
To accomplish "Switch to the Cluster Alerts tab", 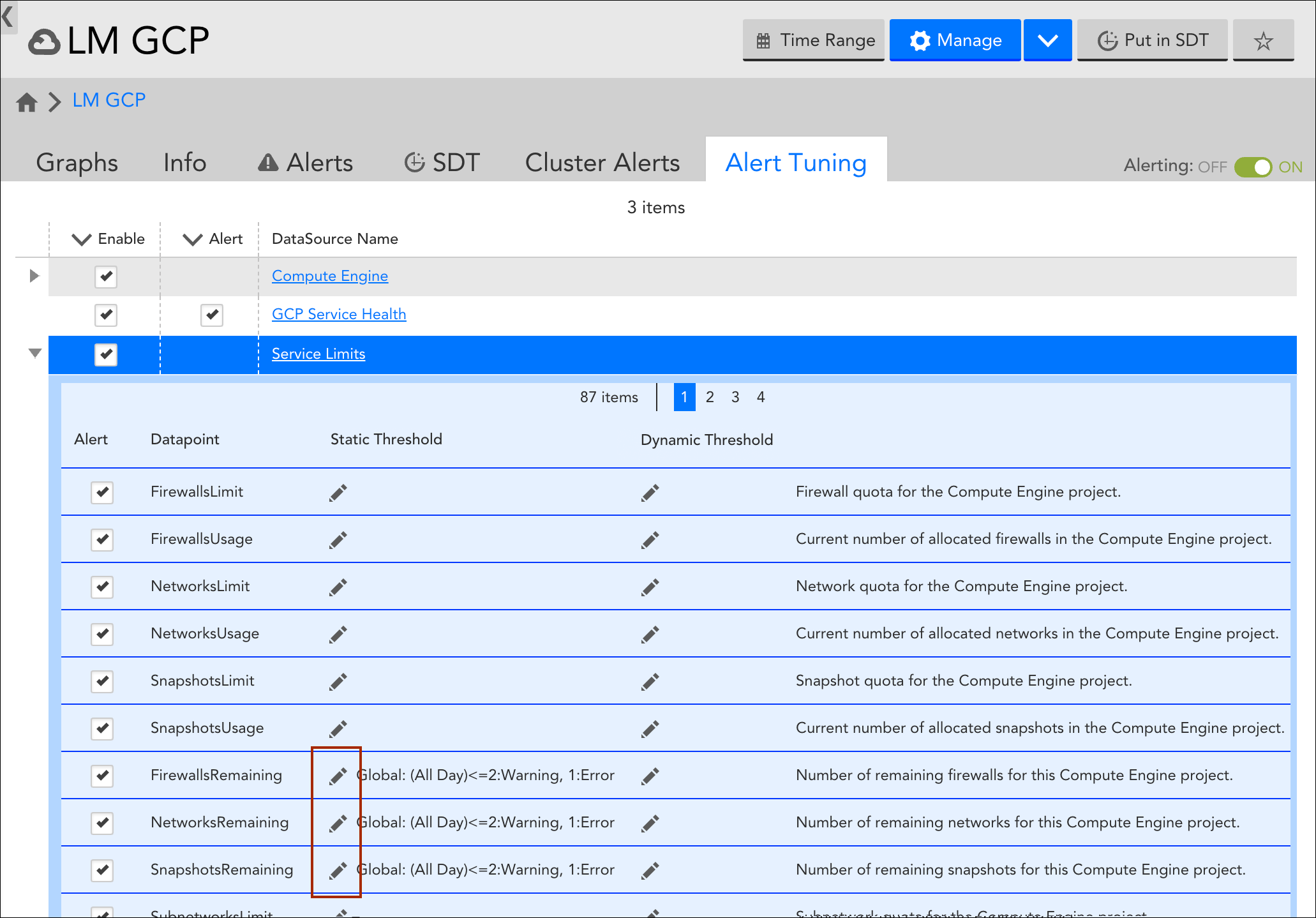I will point(602,163).
